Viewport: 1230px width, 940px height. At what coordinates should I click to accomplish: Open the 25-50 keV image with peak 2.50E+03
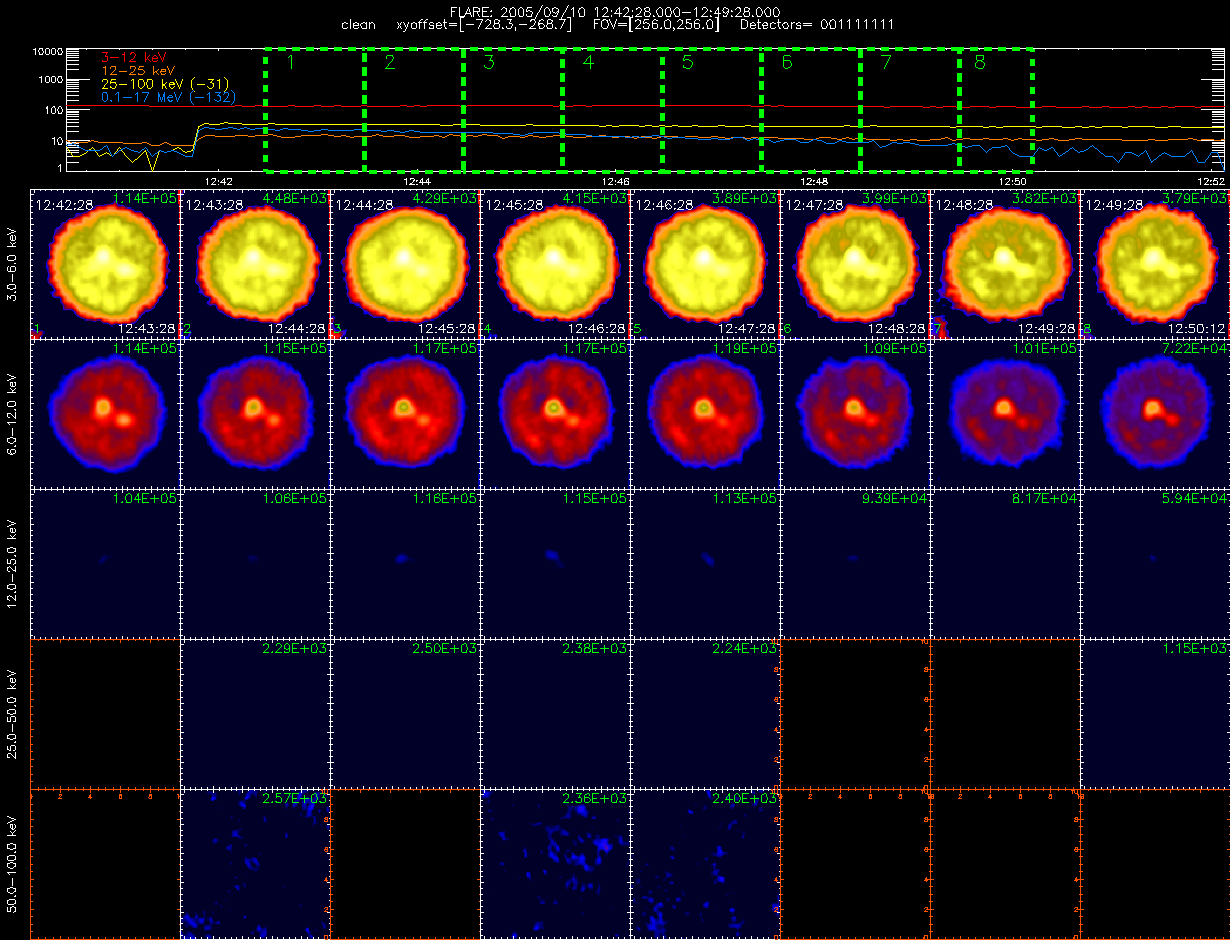pos(405,714)
